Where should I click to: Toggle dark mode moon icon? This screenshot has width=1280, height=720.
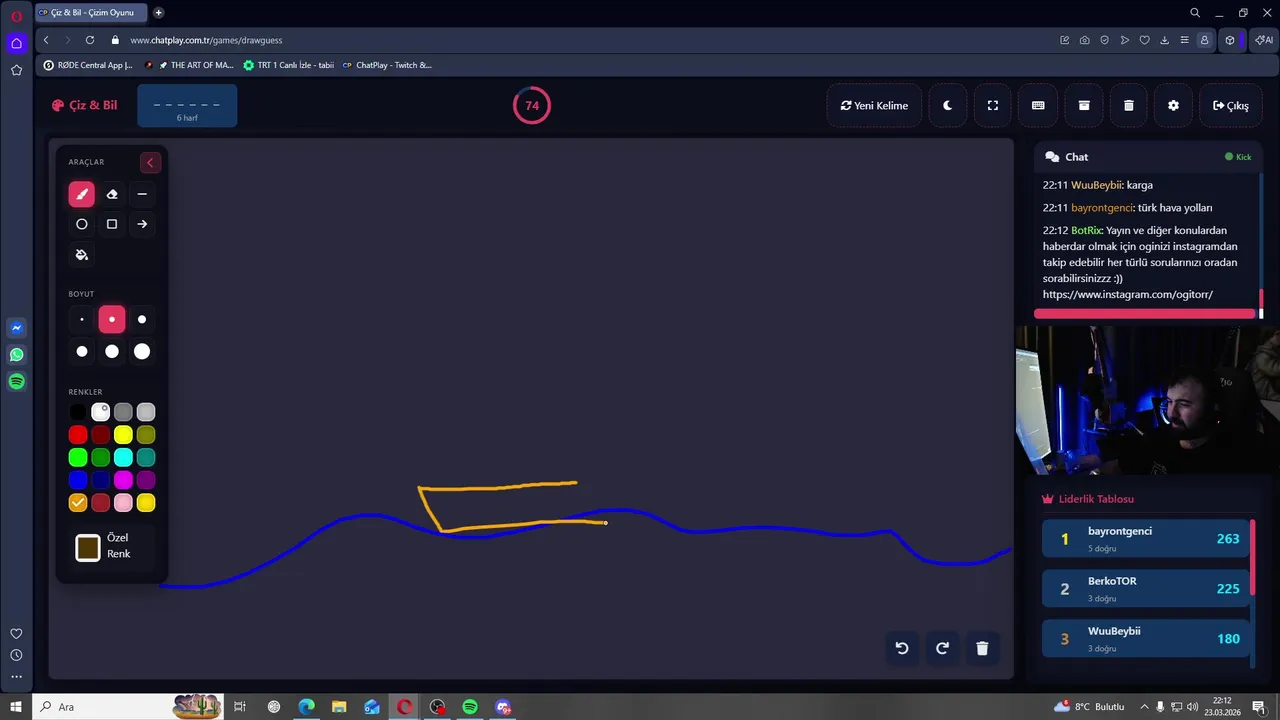tap(947, 105)
